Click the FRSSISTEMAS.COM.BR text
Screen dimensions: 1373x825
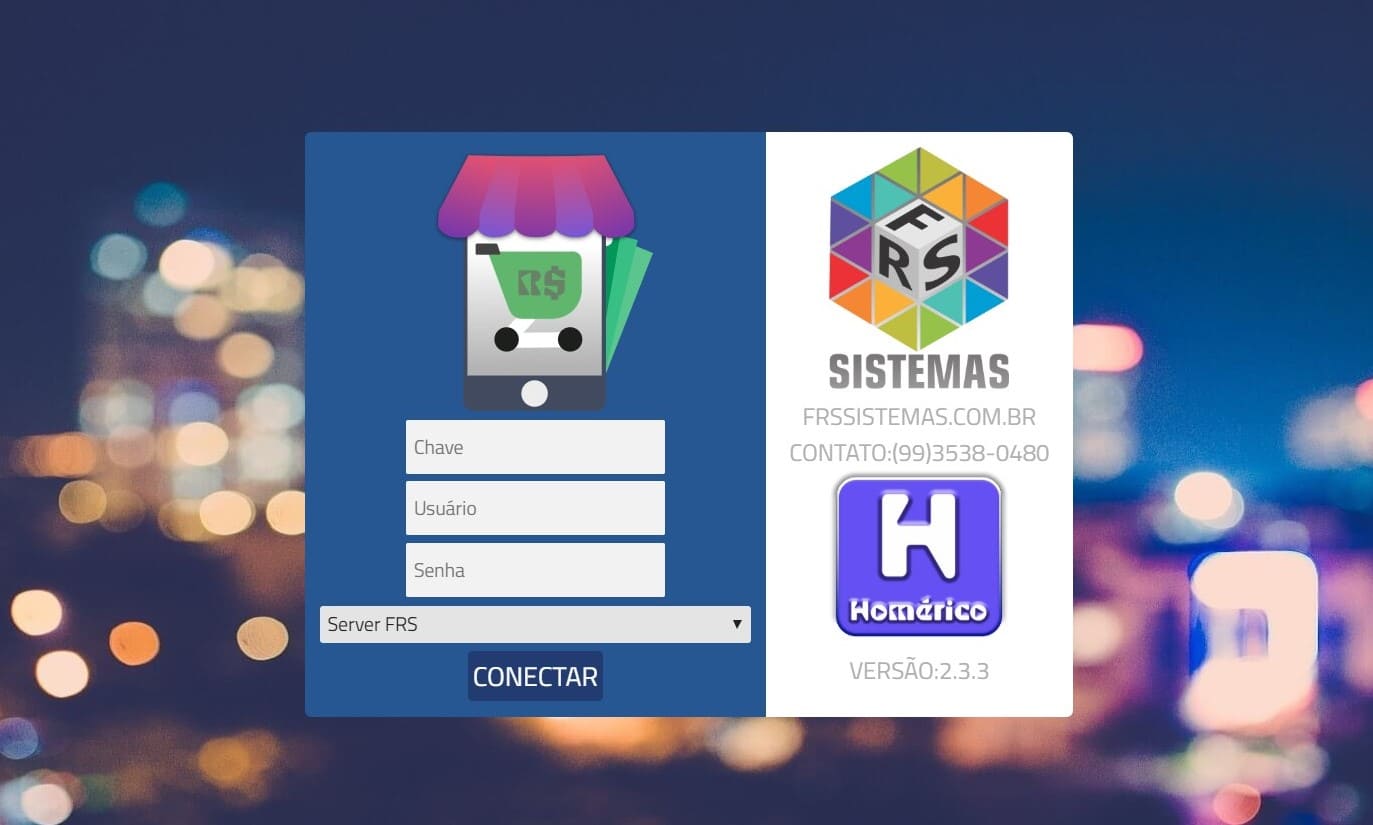(919, 417)
